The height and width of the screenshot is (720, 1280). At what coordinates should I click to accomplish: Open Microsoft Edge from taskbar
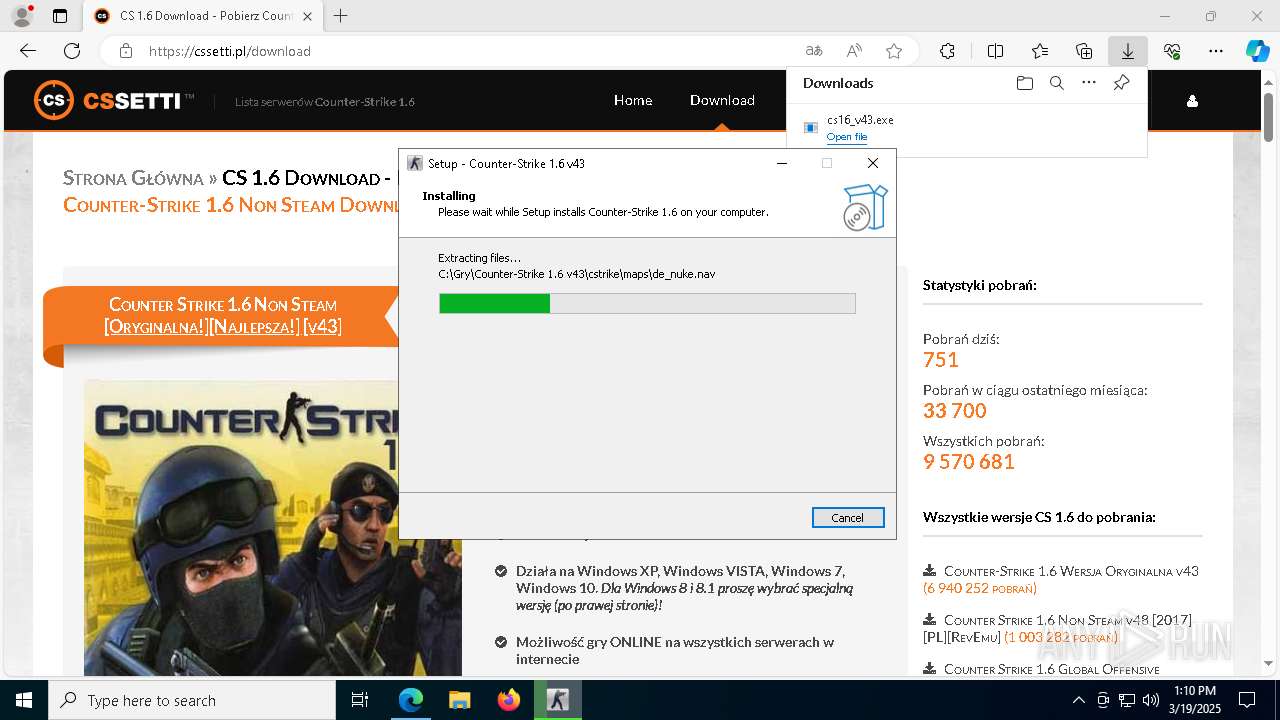(x=411, y=700)
